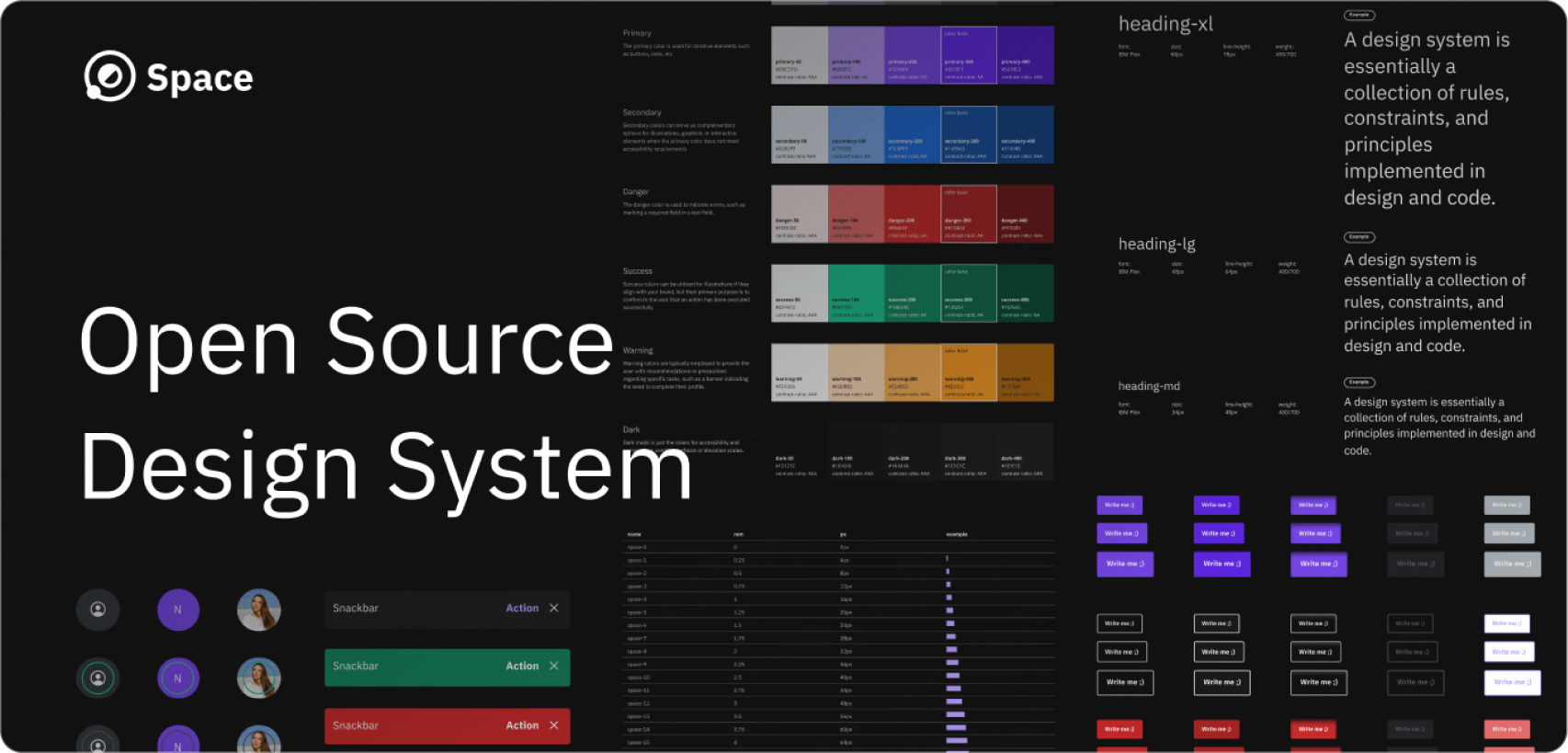
Task: Choose the dark-200 swatch
Action: [x=913, y=451]
